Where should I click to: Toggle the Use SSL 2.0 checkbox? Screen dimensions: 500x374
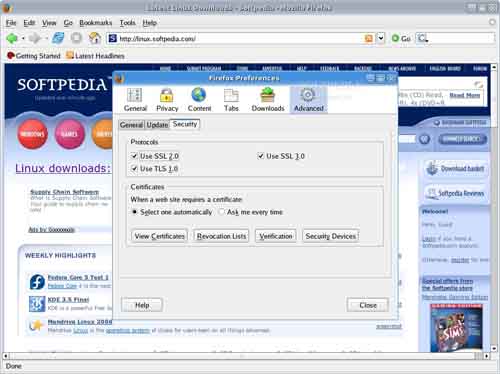pos(134,156)
